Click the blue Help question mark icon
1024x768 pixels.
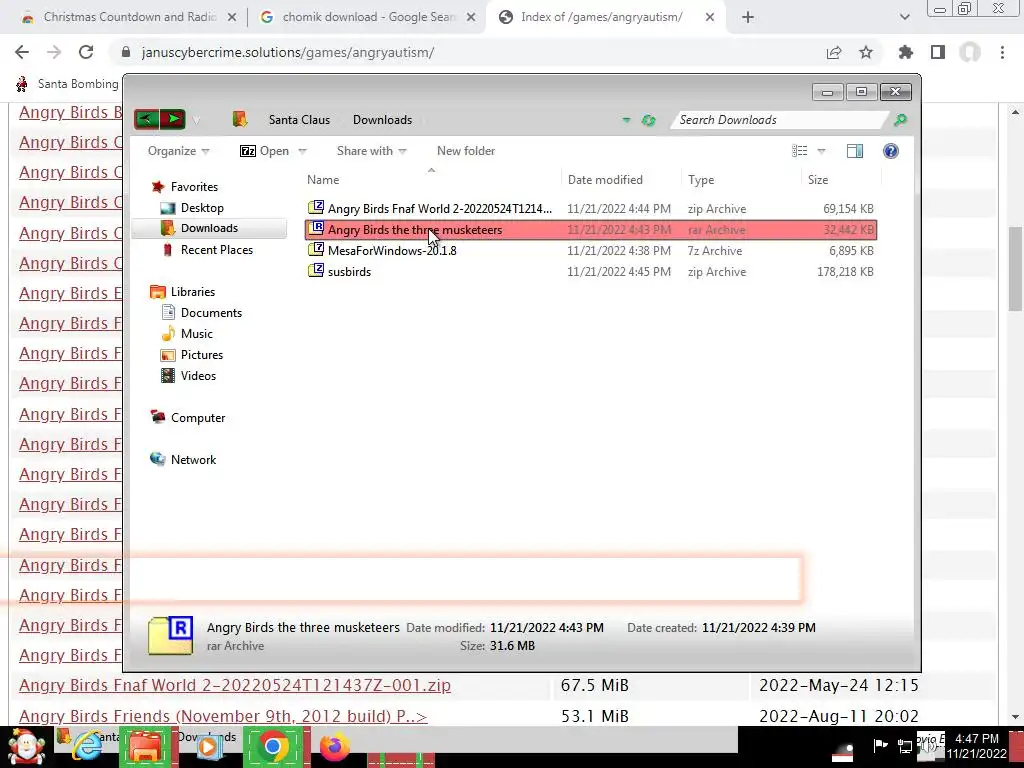(891, 151)
